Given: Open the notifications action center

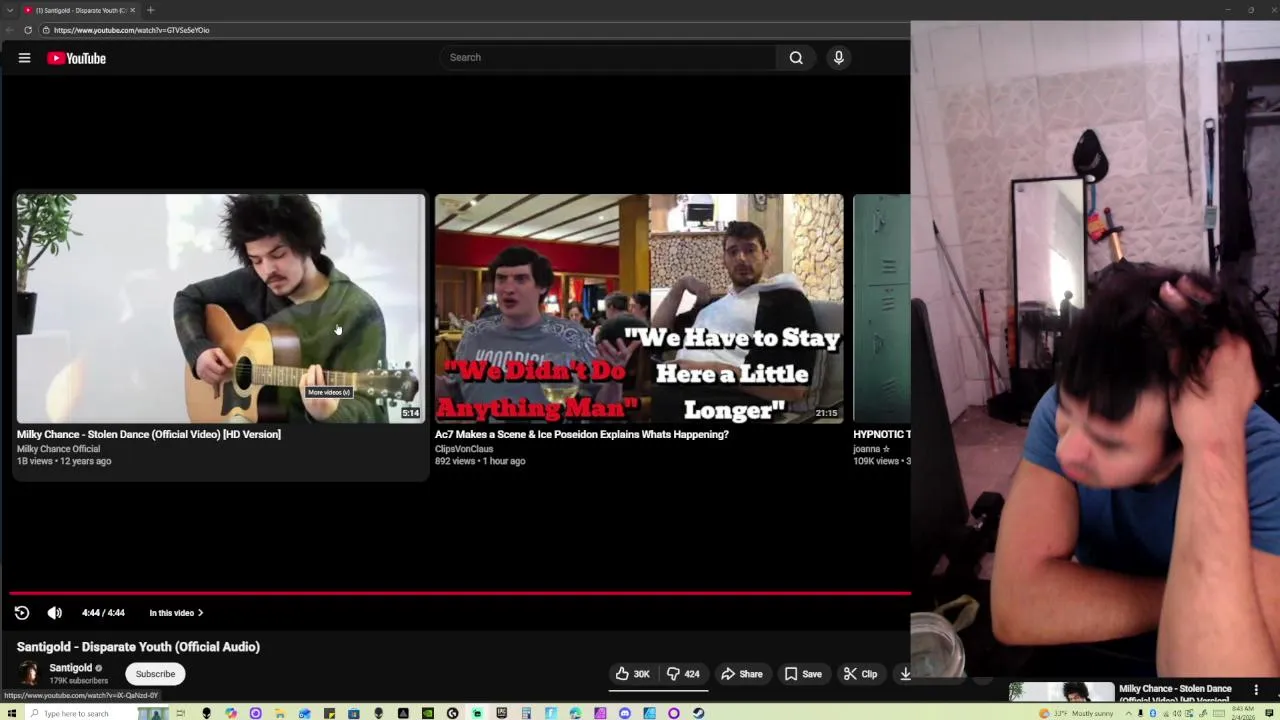Looking at the screenshot, I should tap(1268, 713).
